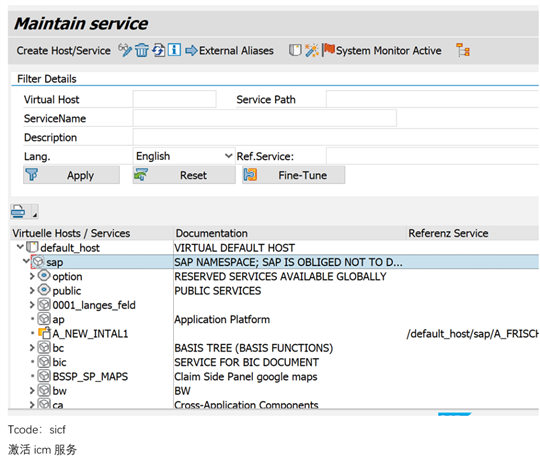The width and height of the screenshot is (540, 461).
Task: Expand the public node
Action: pos(32,291)
